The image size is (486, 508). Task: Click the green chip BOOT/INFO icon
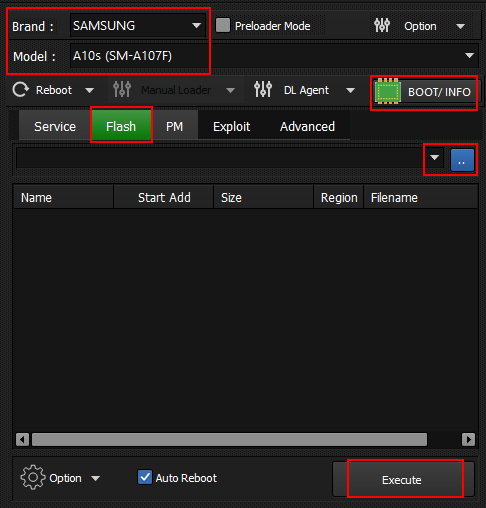[388, 91]
